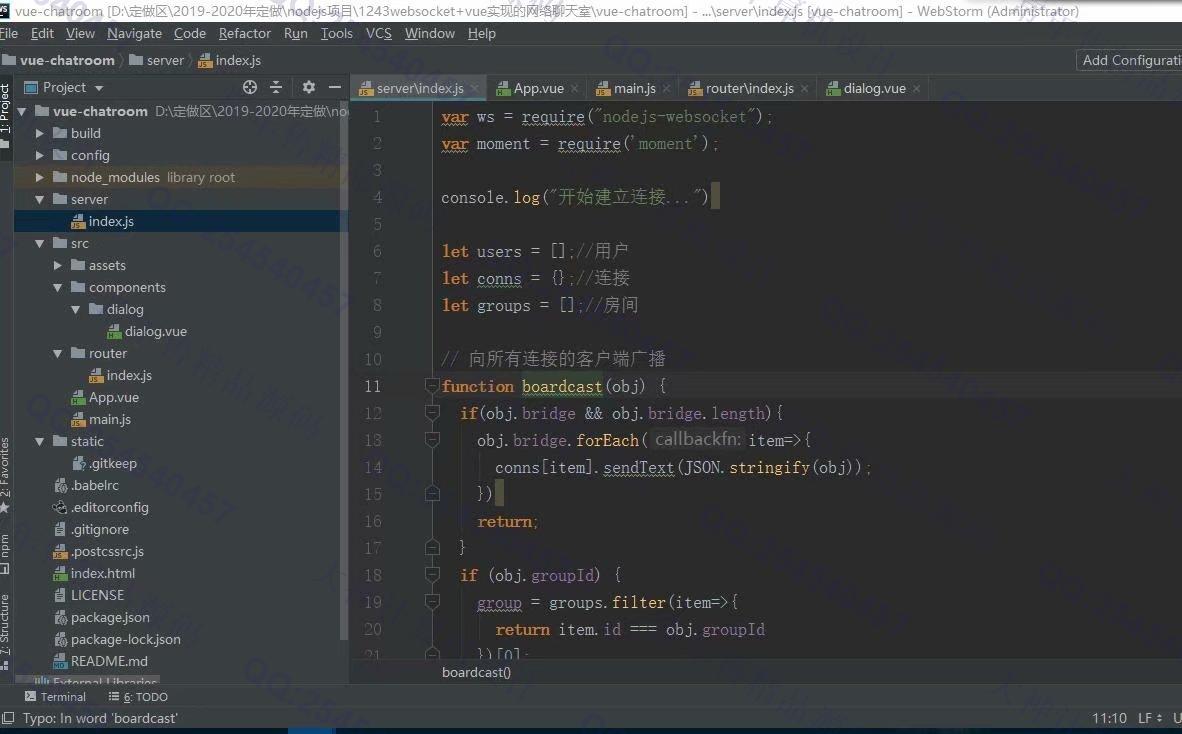Click the locate current file target icon
1182x734 pixels.
[250, 87]
